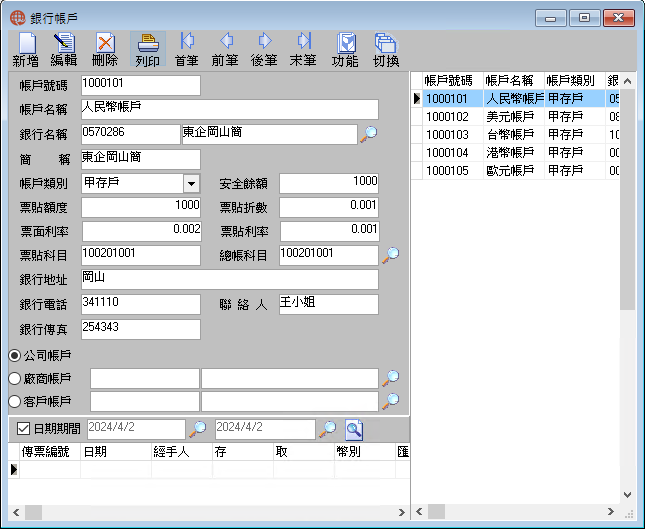This screenshot has width=645, height=529.
Task: Click the 票貼額度 input field
Action: coord(141,207)
